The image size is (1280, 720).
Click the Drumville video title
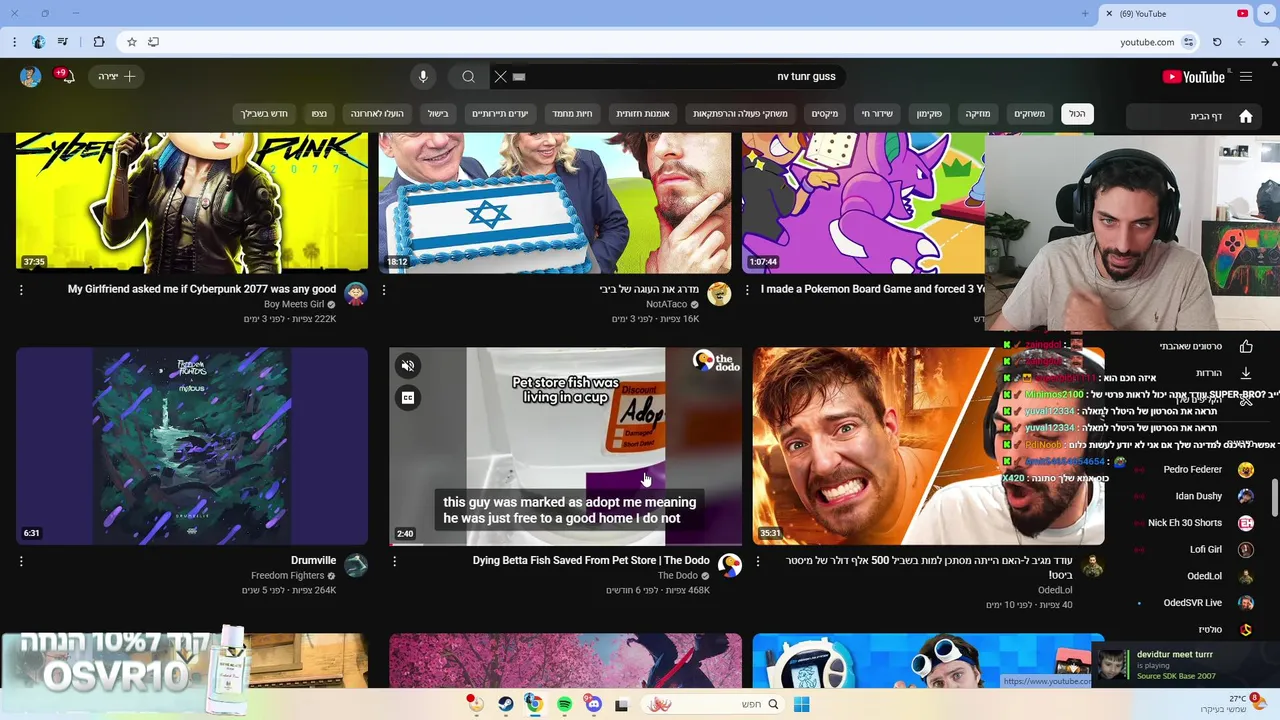(313, 561)
